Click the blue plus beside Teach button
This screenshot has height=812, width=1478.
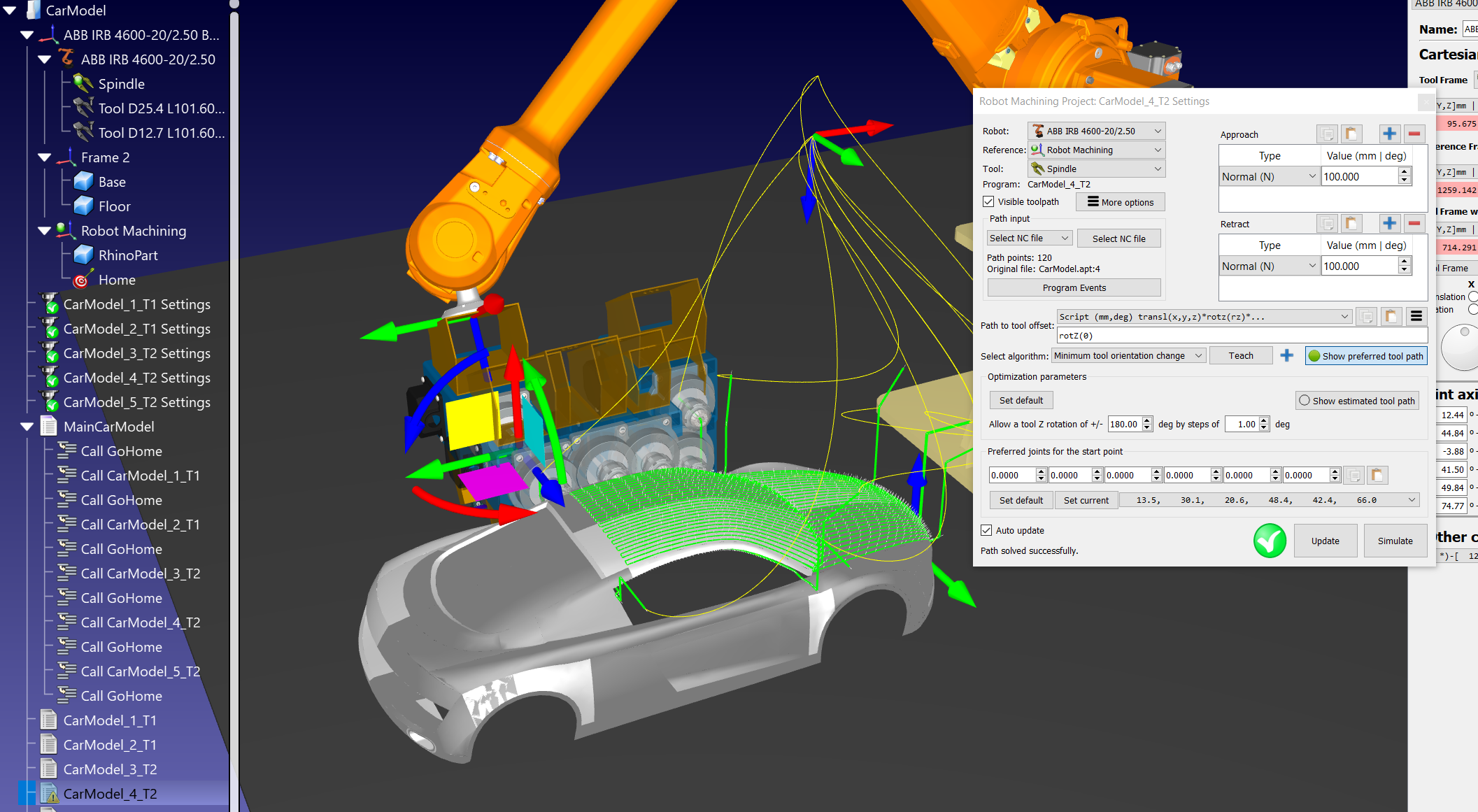(1286, 355)
